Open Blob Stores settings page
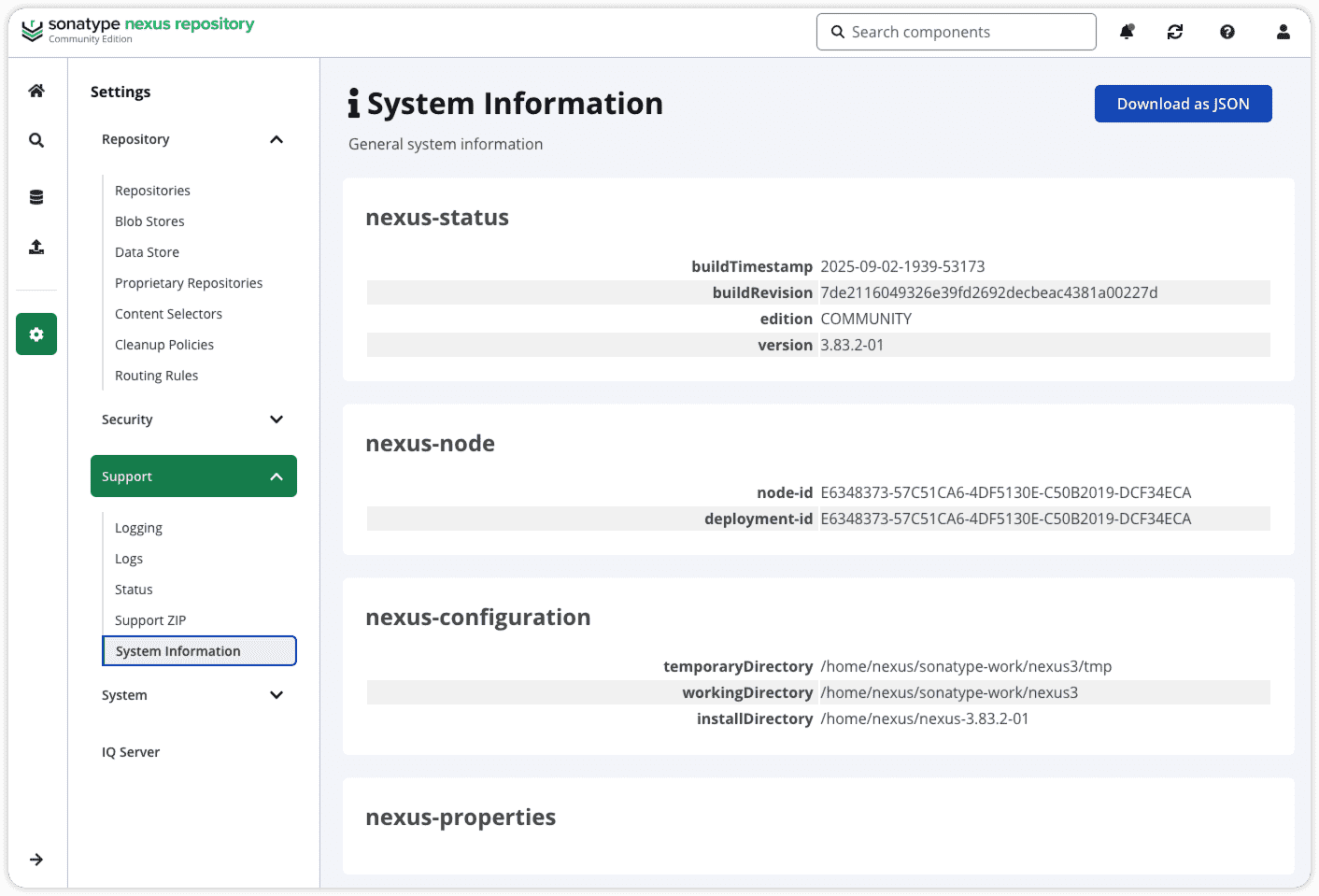This screenshot has height=896, width=1319. click(149, 221)
